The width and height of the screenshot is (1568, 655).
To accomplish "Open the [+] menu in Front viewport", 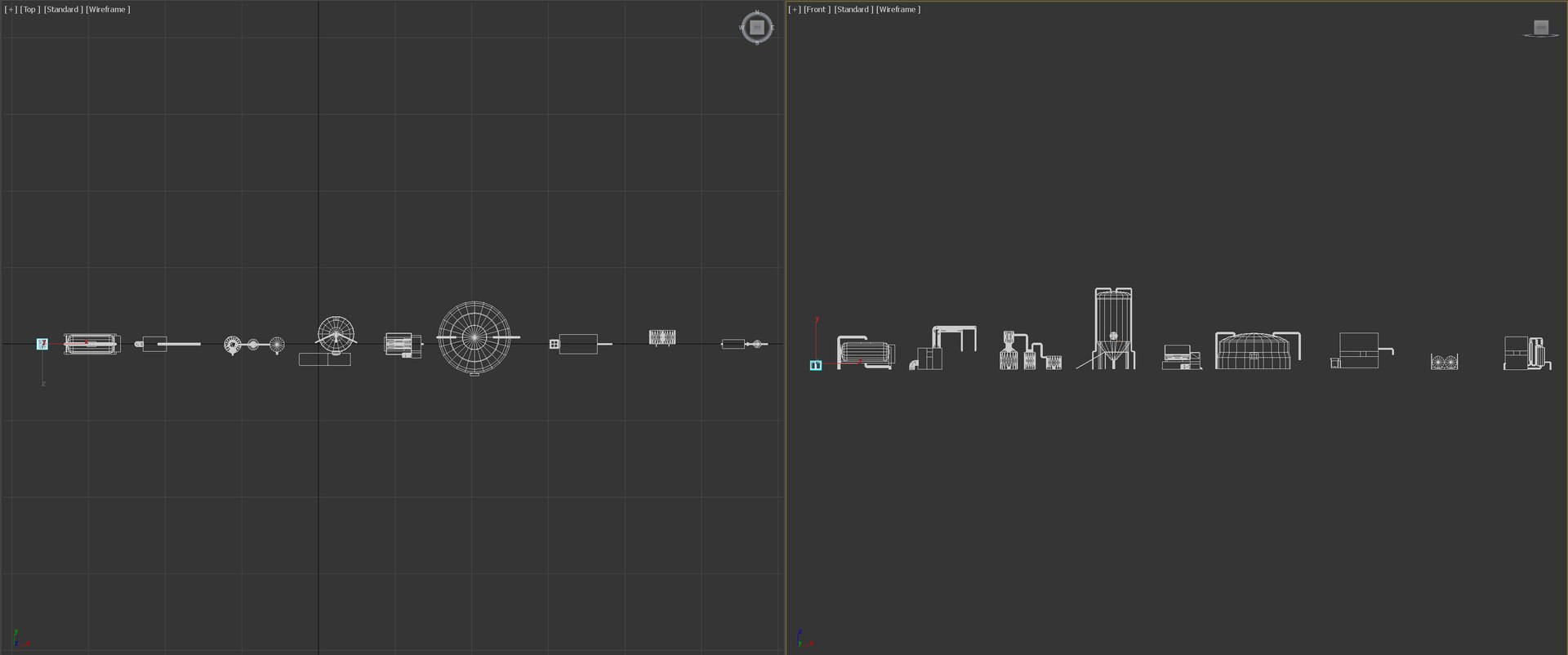I will tap(795, 10).
